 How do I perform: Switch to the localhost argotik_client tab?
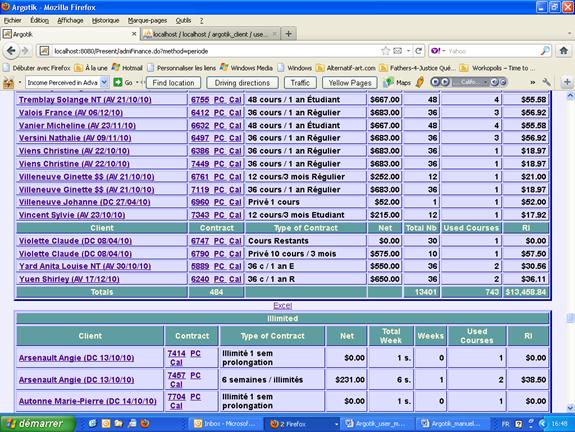210,34
